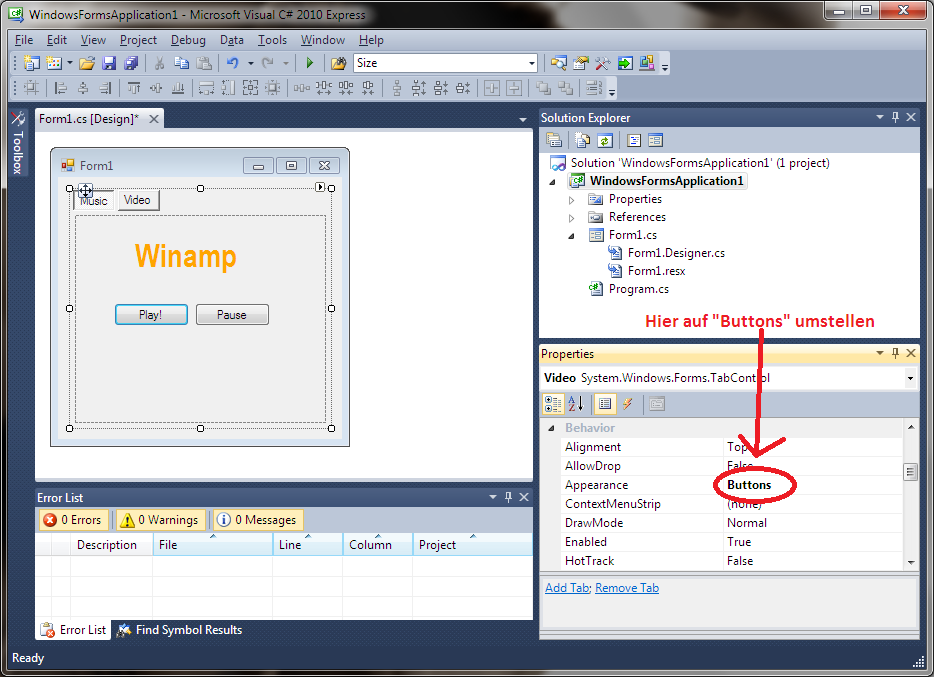Select the DrawMode value Normal

pyautogui.click(x=747, y=523)
